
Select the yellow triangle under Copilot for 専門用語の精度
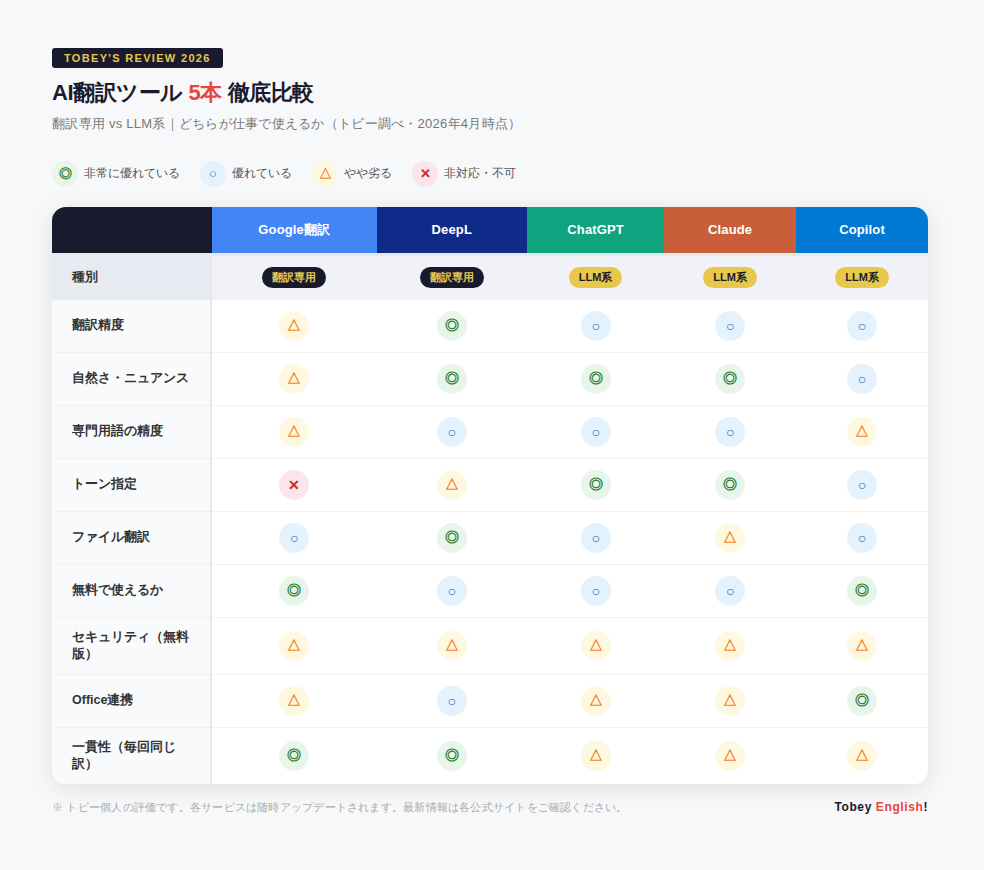862,432
